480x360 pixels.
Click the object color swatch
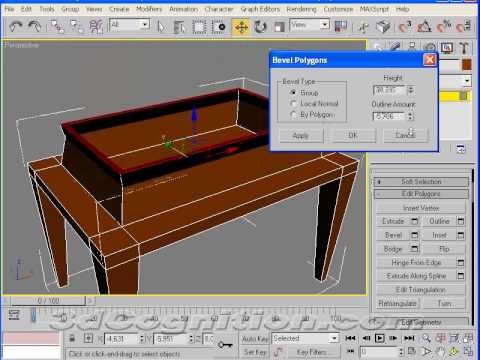click(x=467, y=65)
